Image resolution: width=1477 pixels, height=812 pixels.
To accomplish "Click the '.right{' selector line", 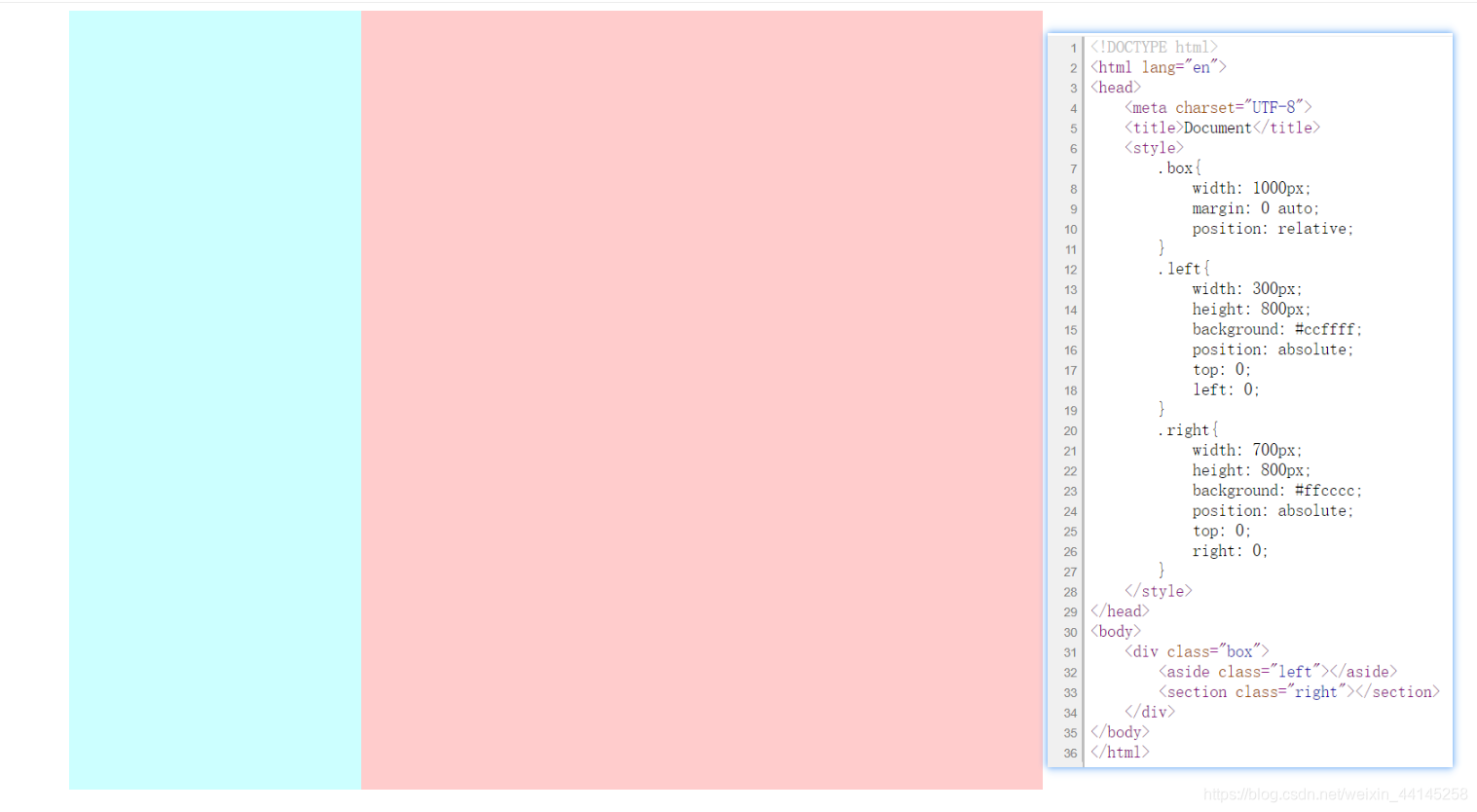I will click(1188, 430).
